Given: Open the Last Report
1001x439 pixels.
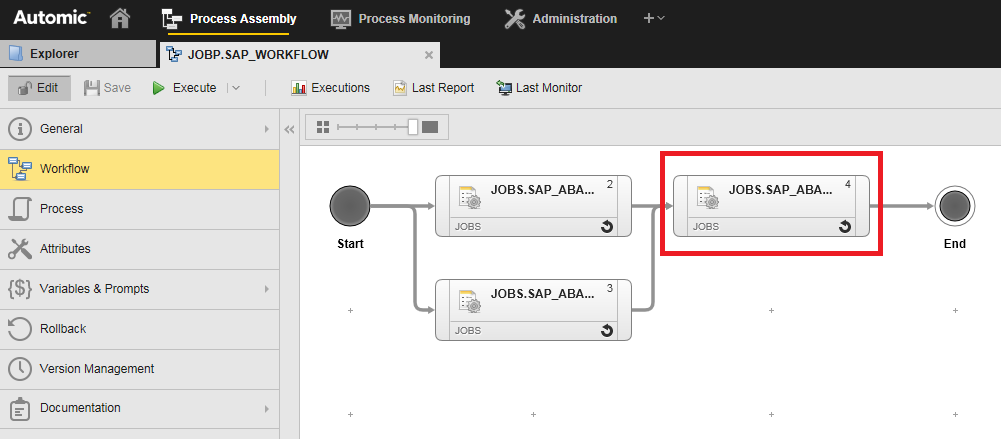Looking at the screenshot, I should pyautogui.click(x=433, y=88).
